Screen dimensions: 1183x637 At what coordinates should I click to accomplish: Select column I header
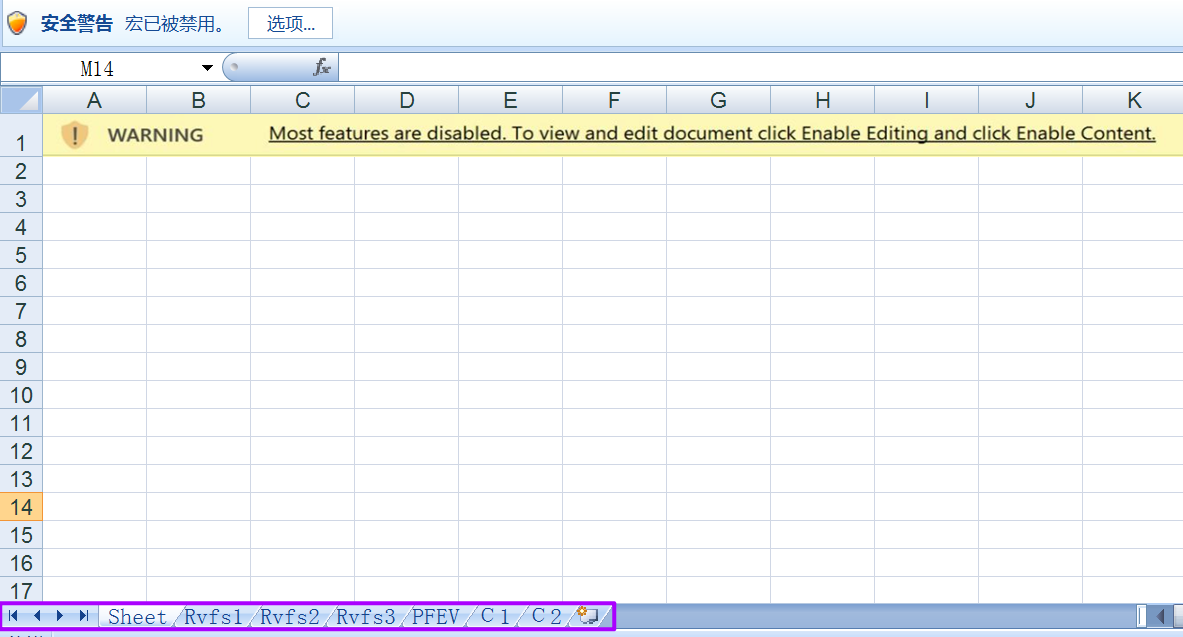pyautogui.click(x=927, y=100)
